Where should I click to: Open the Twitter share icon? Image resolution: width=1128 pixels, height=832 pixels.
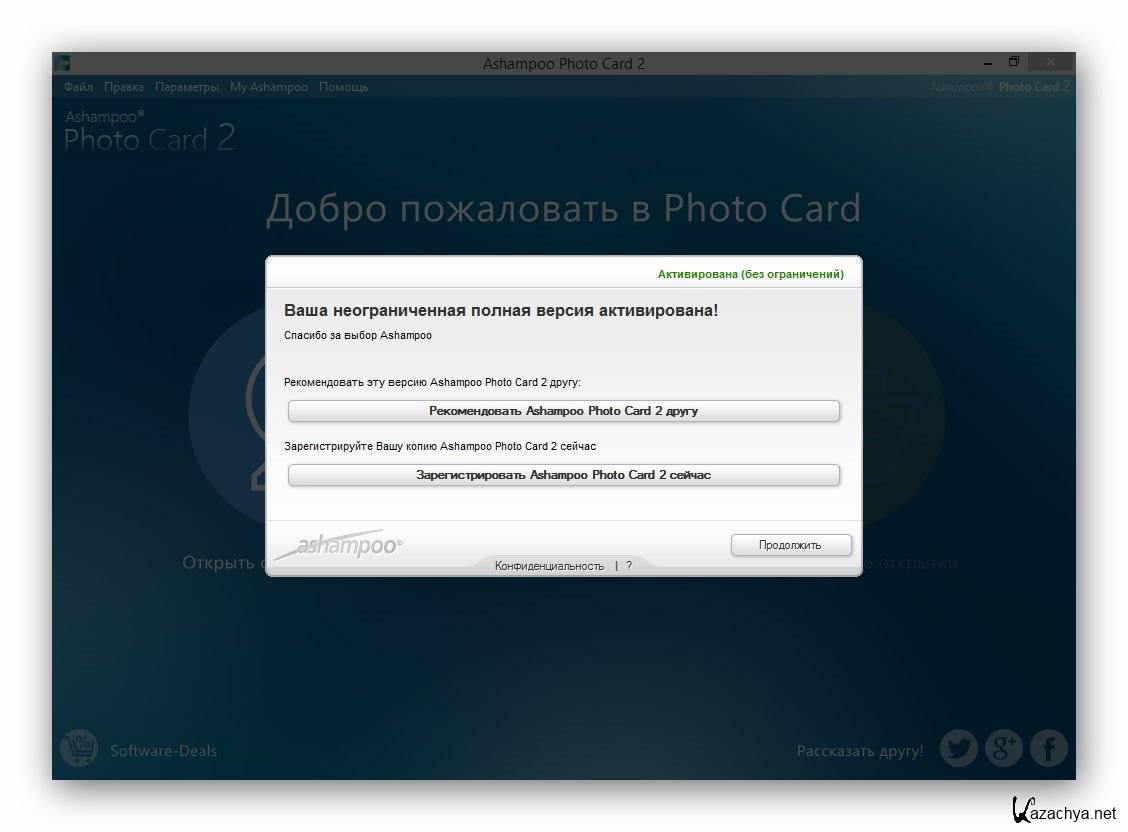958,748
